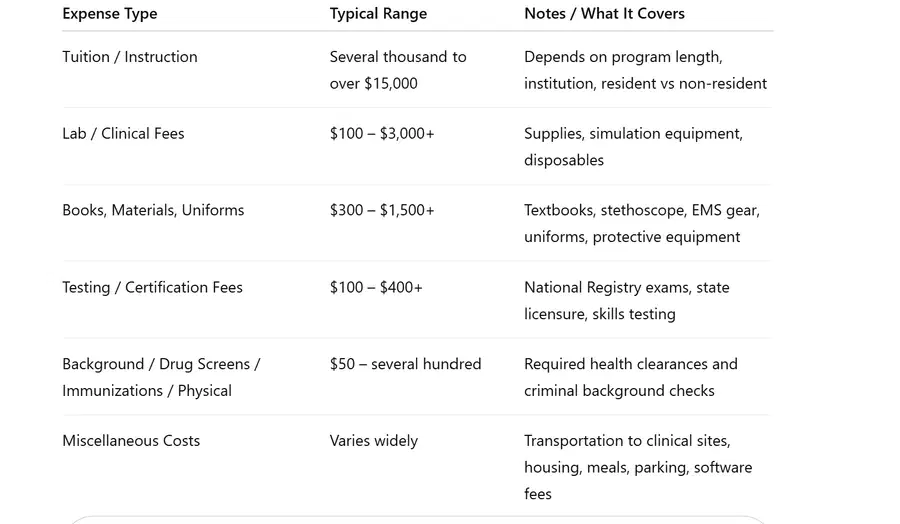Click the 'Varies widely' range cell
This screenshot has height=524, width=900.
tap(374, 441)
